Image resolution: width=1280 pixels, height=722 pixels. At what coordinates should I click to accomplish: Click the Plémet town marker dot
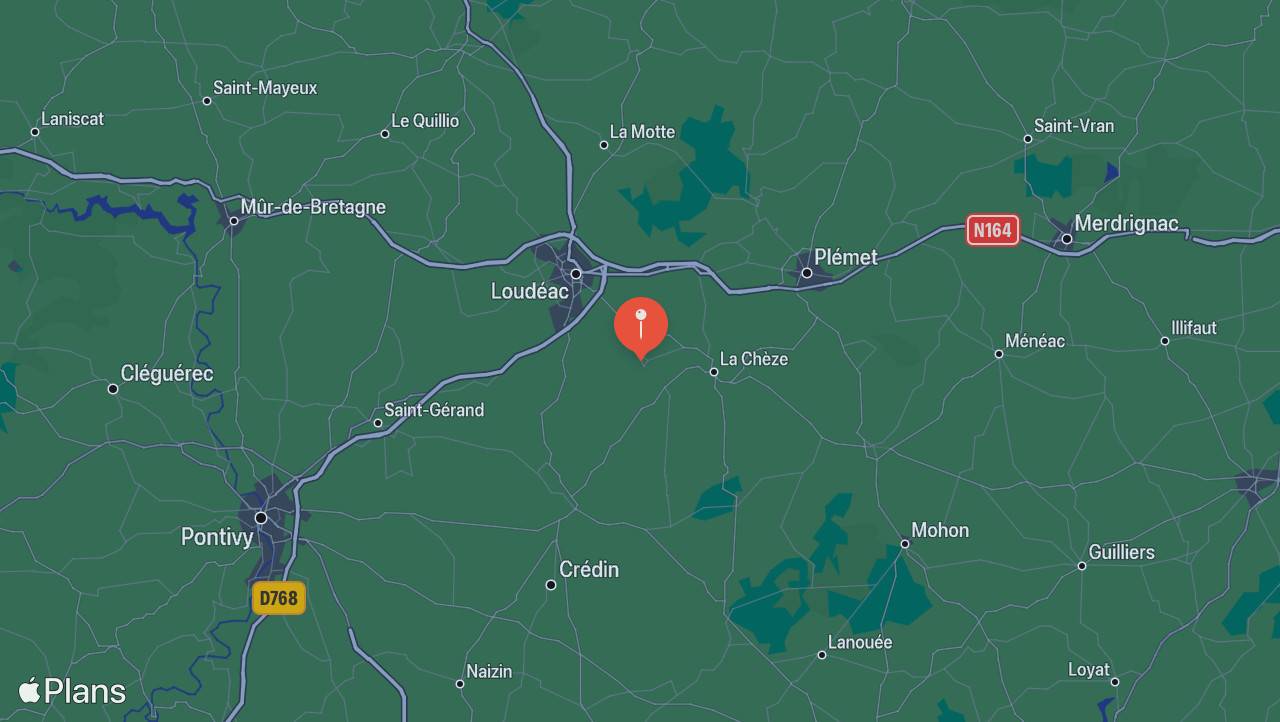(807, 273)
